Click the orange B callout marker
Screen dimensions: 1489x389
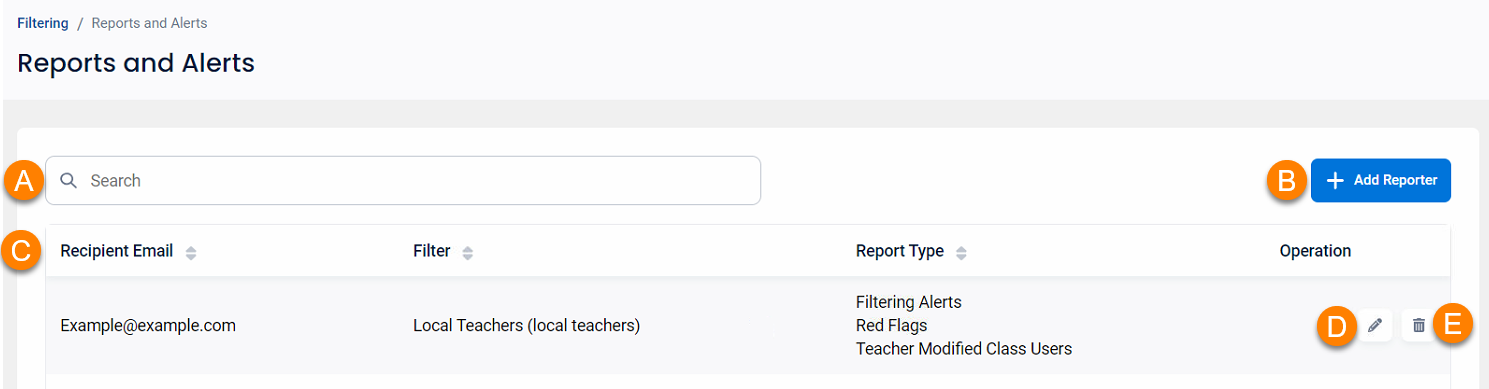(x=1287, y=181)
